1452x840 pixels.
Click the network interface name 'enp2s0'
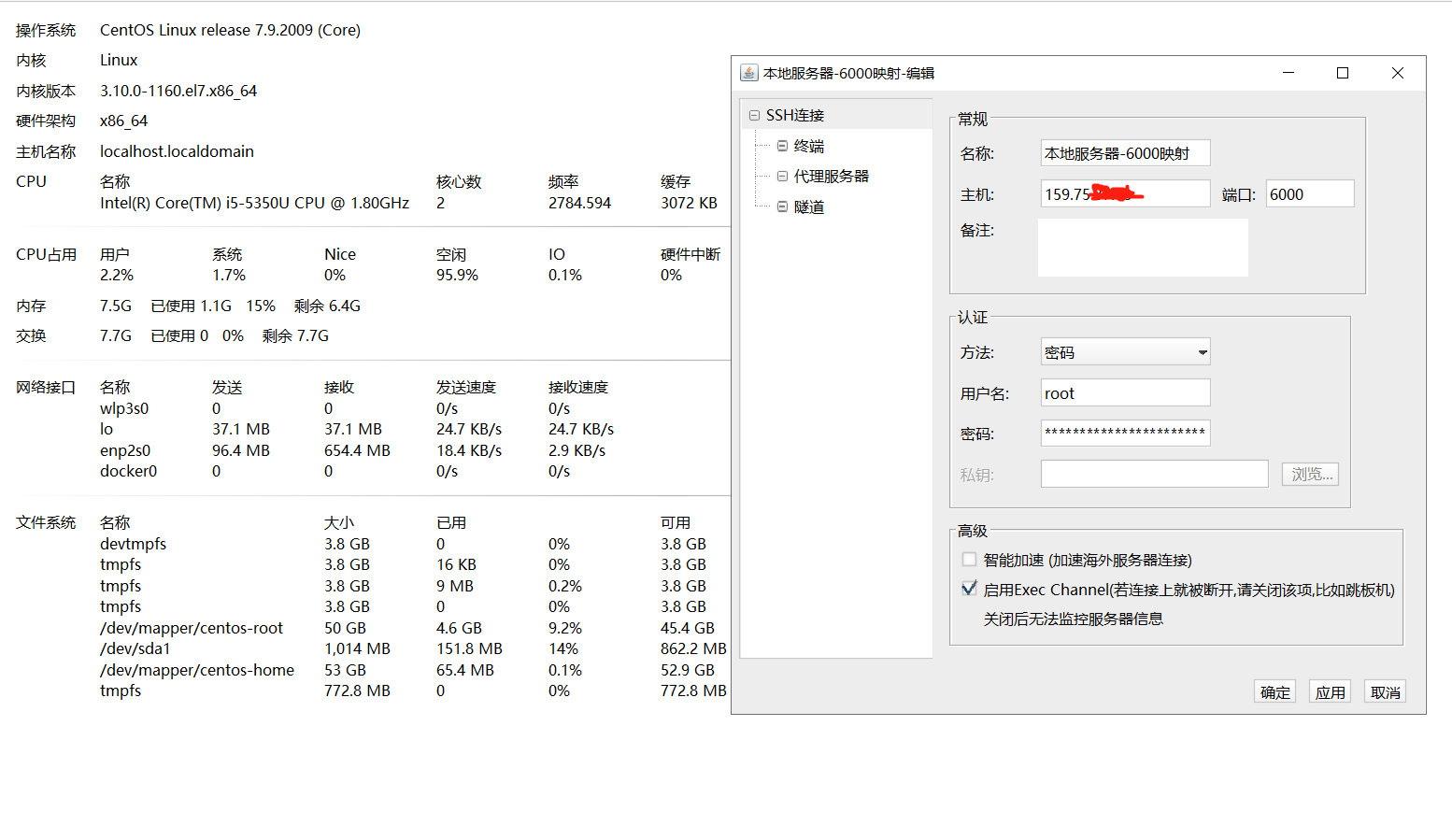click(125, 450)
